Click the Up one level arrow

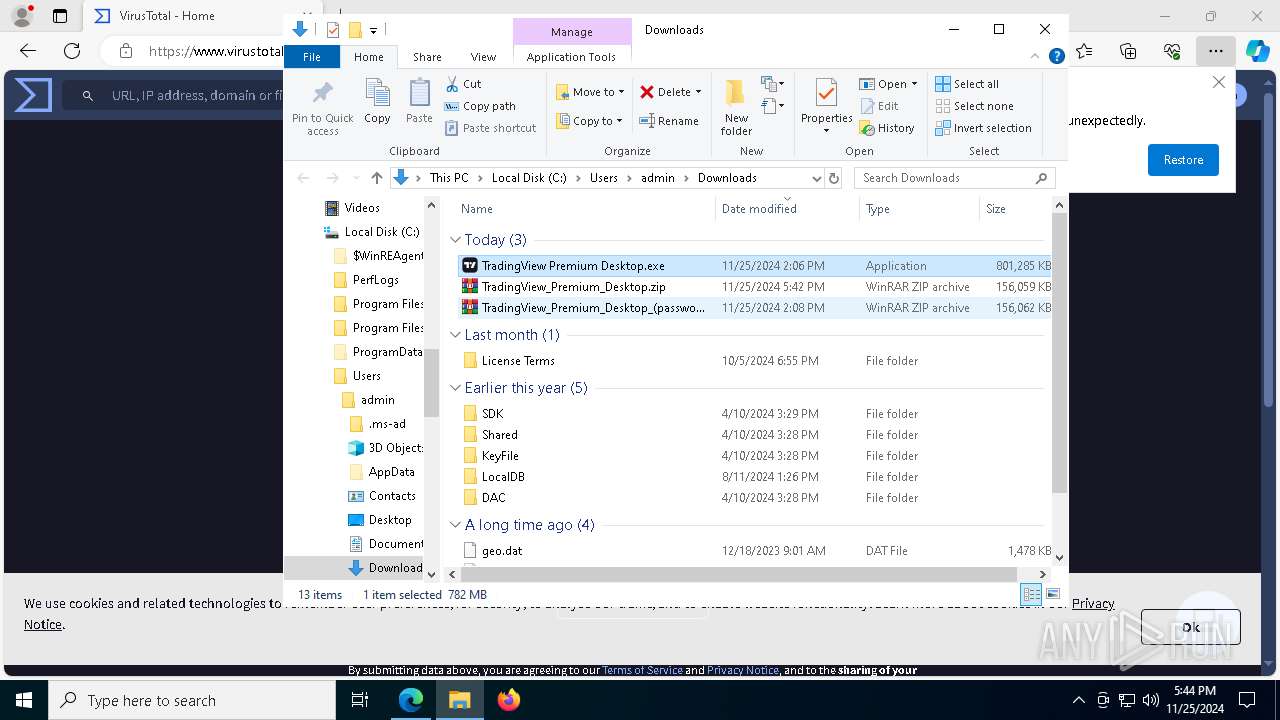376,178
